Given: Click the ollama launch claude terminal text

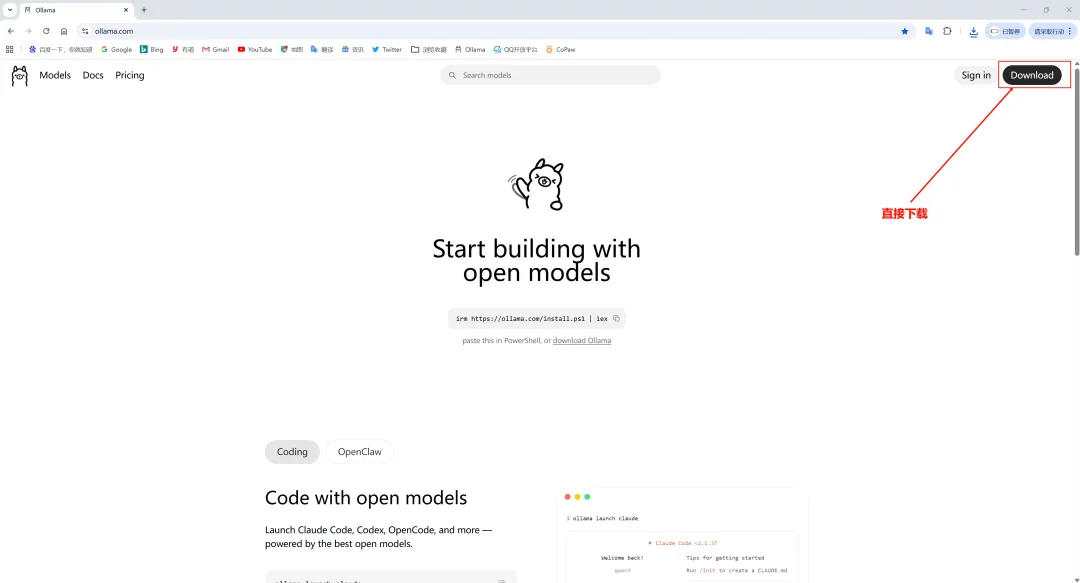Looking at the screenshot, I should [605, 518].
